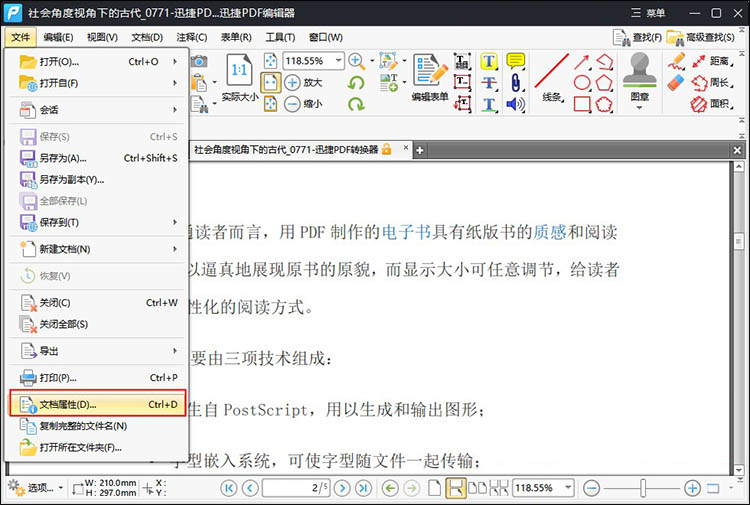750x505 pixels.
Task: Select the red rectangle shape tool
Action: click(582, 104)
